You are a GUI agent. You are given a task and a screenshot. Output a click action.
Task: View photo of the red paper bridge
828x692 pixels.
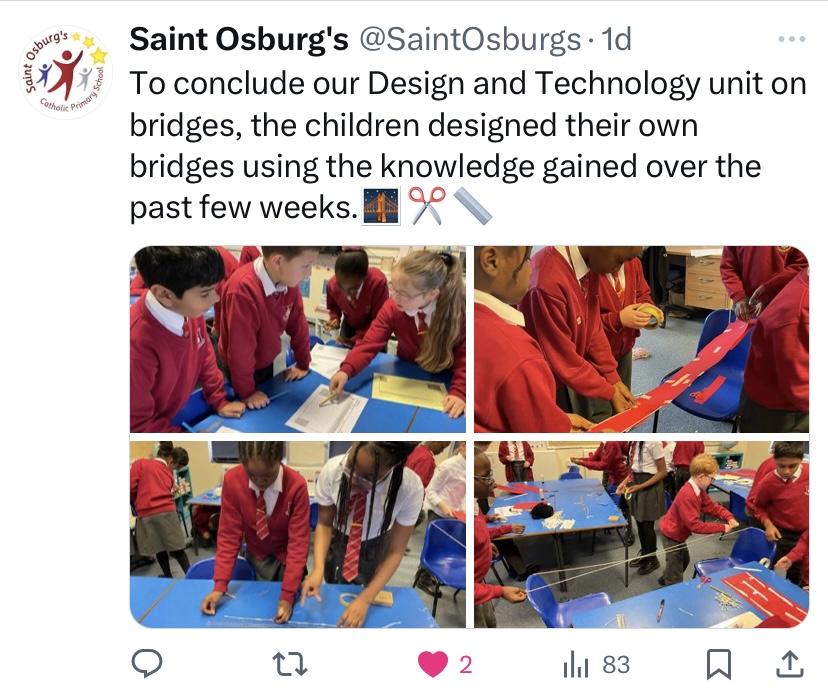coord(642,339)
